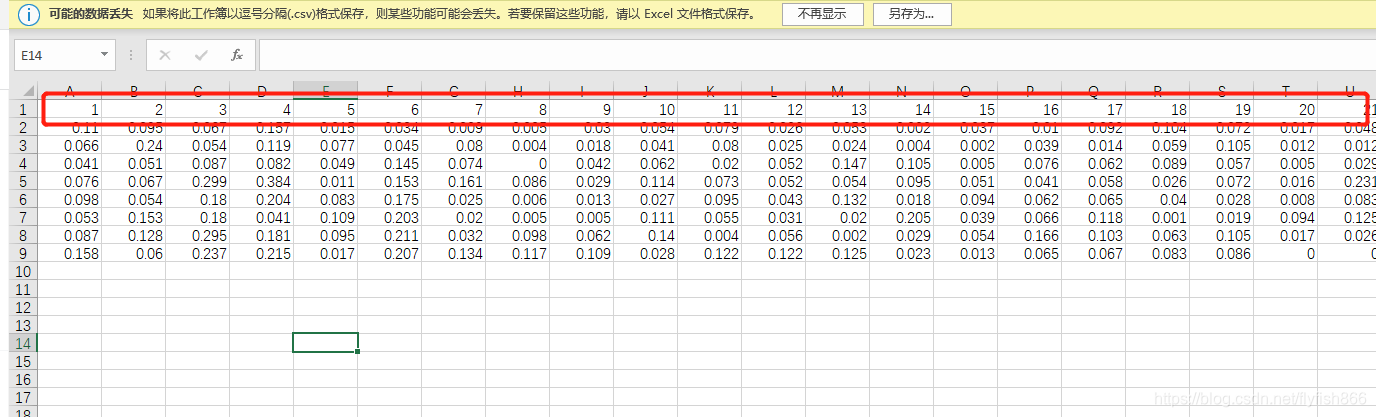Click cell with value 0.384
1376x417 pixels.
[261, 181]
